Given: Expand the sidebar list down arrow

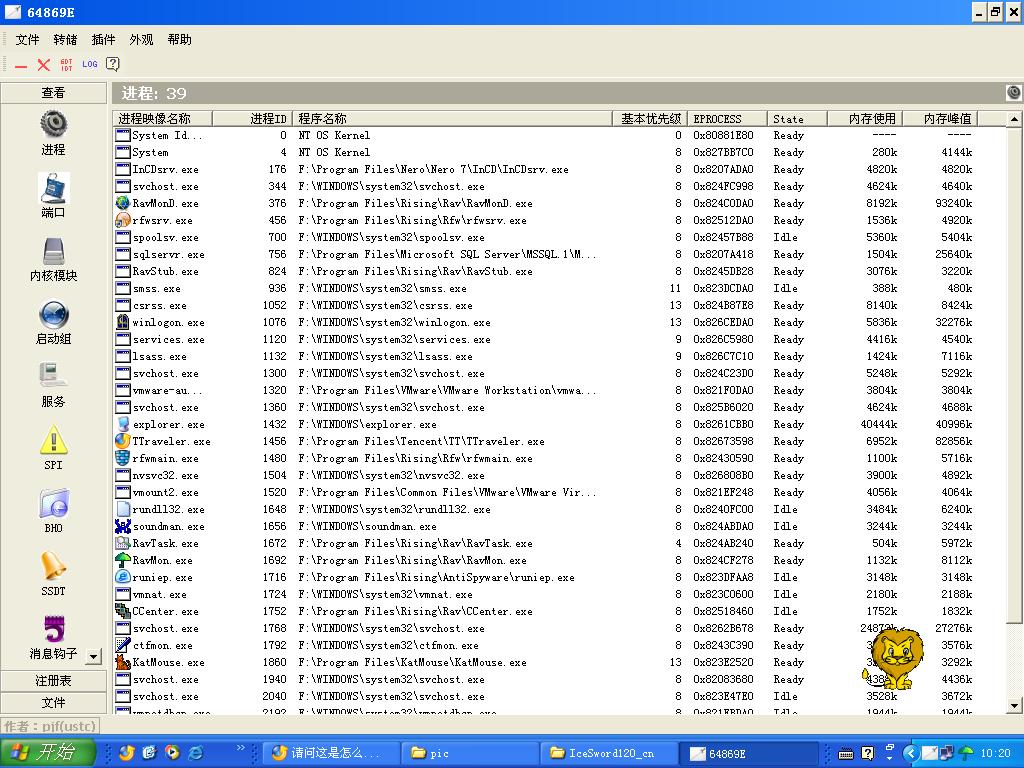Looking at the screenshot, I should pos(93,657).
